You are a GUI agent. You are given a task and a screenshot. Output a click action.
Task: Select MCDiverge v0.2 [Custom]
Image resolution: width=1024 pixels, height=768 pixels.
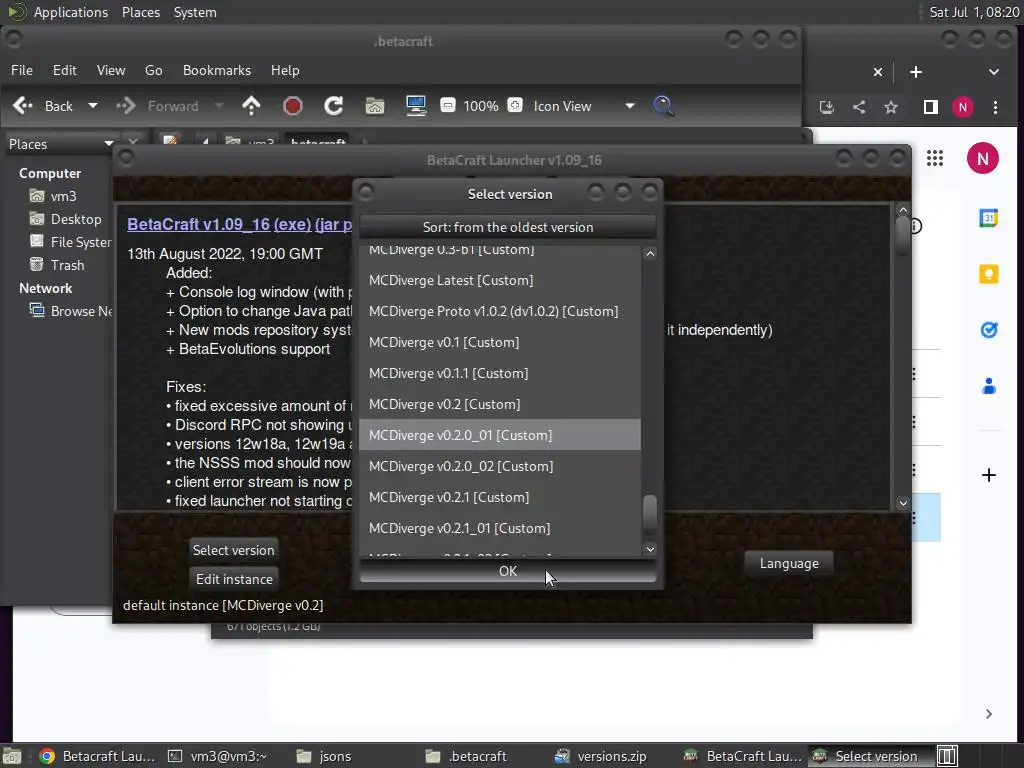pyautogui.click(x=500, y=404)
